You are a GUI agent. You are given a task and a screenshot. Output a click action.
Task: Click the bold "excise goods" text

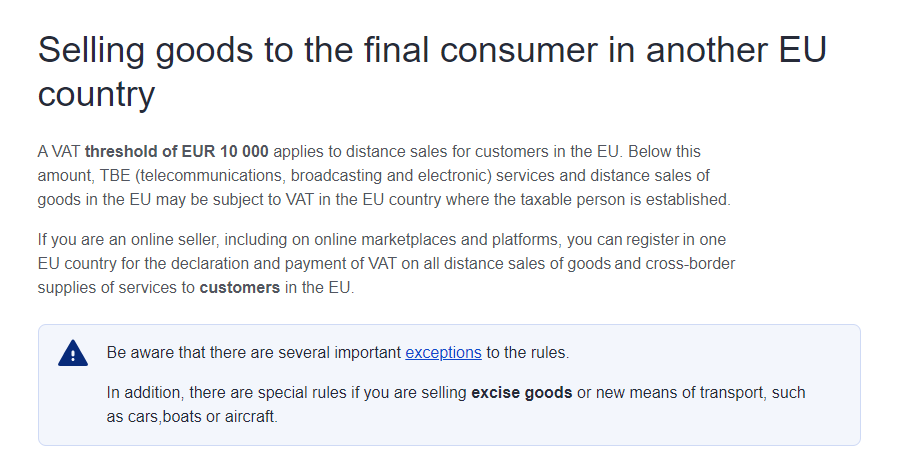point(522,393)
